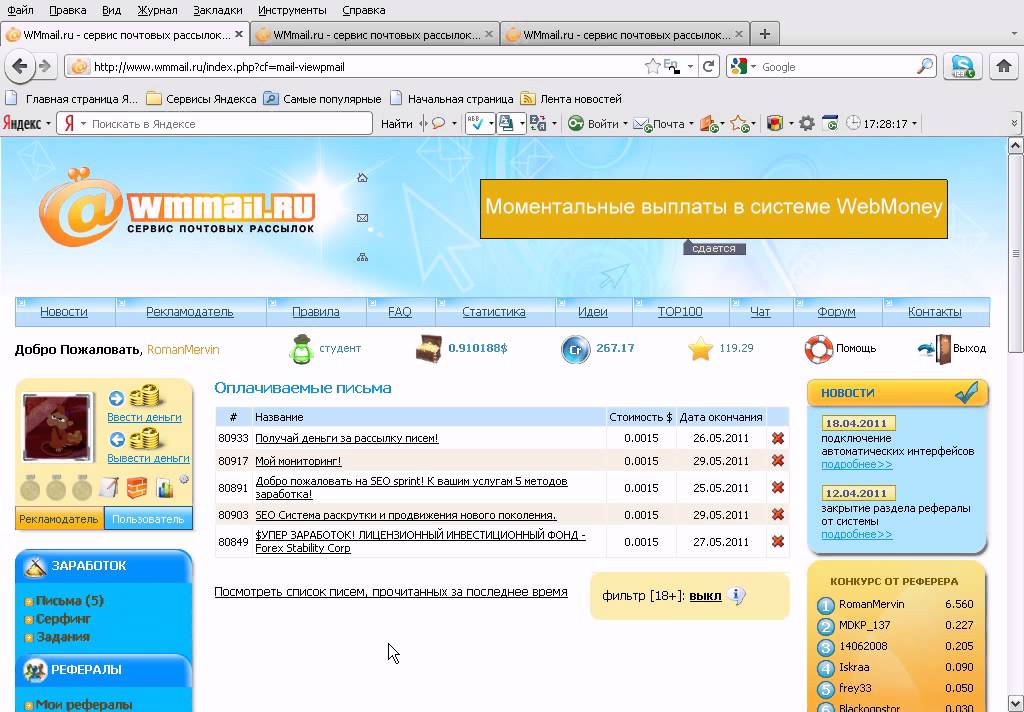Click the info icon beside the 18+ filter
1024x712 pixels.
737,596
